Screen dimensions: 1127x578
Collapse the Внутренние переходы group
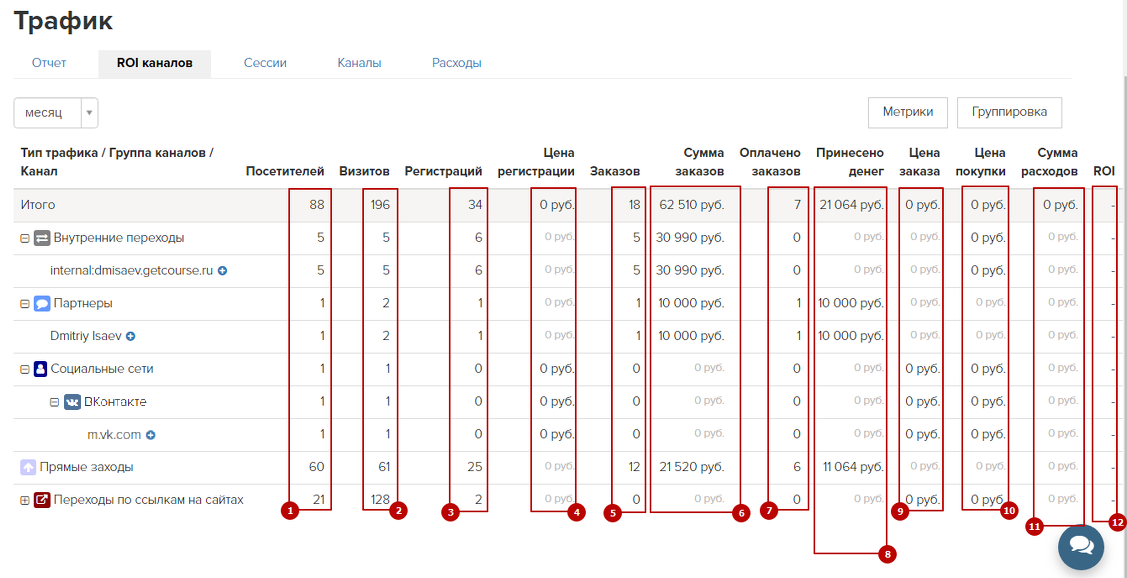24,239
